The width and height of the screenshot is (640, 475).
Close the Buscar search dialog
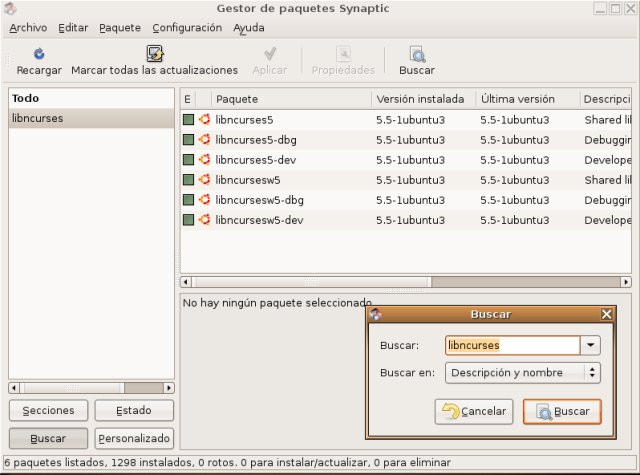tap(606, 314)
